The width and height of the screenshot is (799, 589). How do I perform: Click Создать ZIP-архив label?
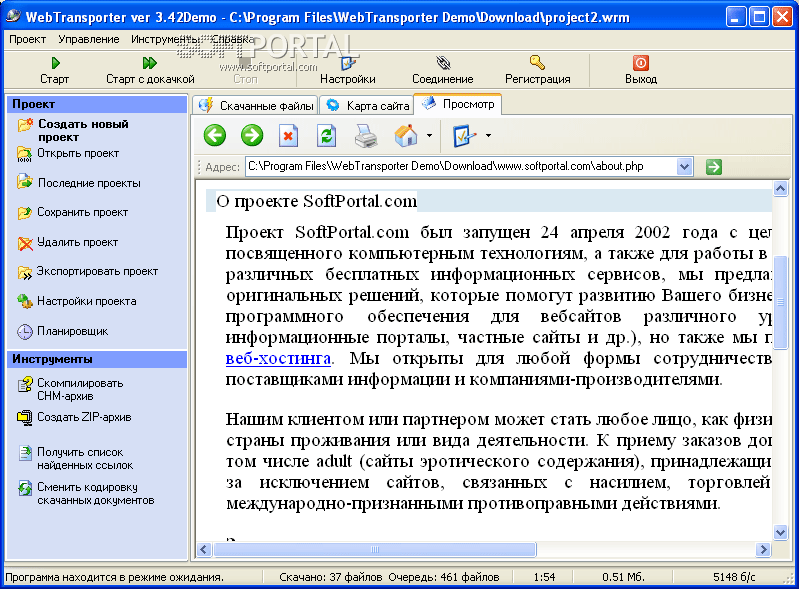(84, 417)
